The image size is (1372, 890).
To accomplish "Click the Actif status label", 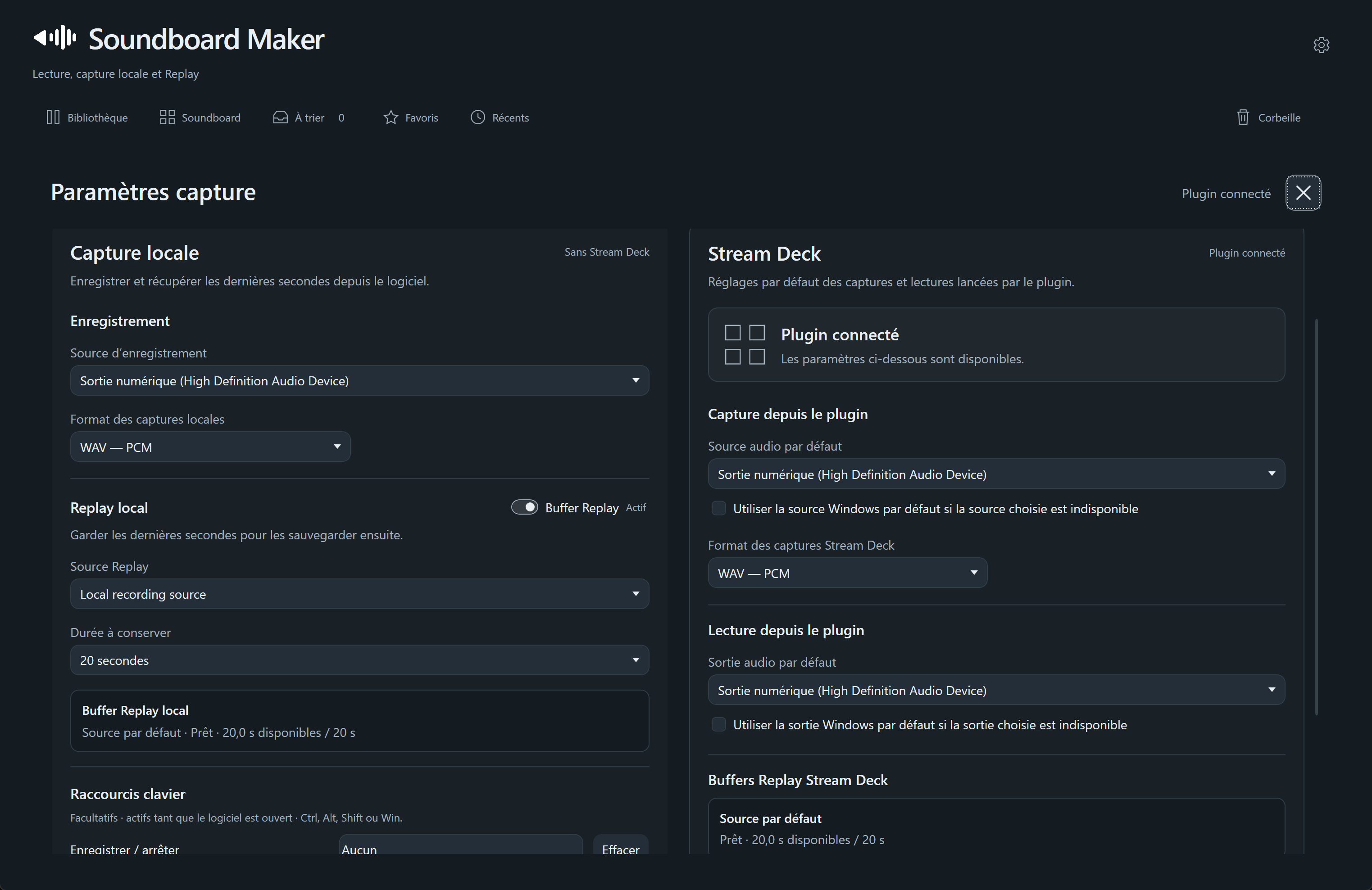I will pyautogui.click(x=636, y=507).
